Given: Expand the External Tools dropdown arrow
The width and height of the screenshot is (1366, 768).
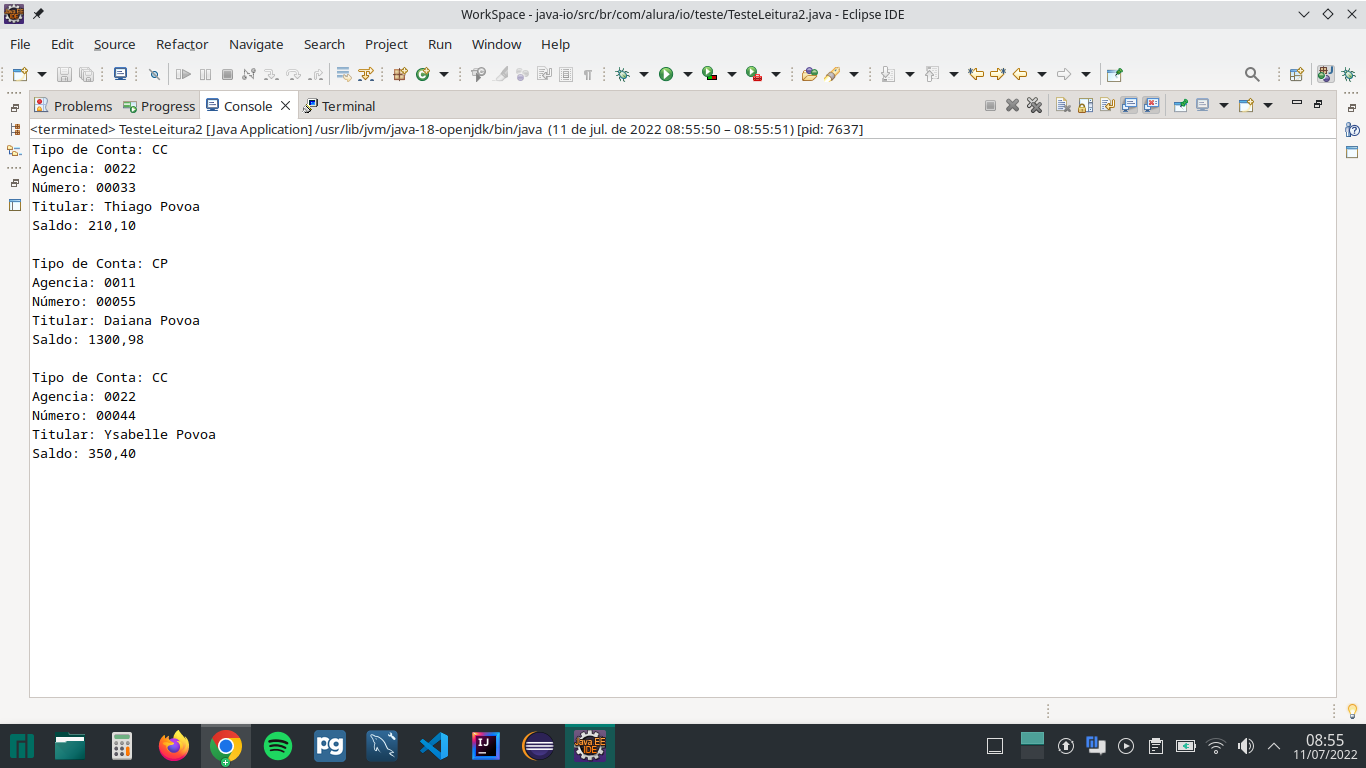Looking at the screenshot, I should tap(776, 74).
